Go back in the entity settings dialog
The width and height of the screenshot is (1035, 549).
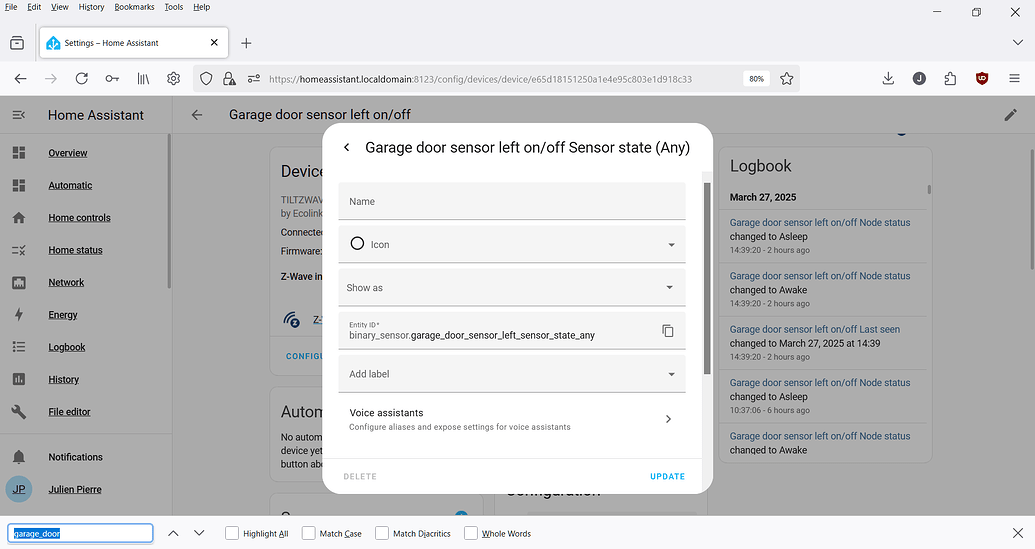(347, 147)
